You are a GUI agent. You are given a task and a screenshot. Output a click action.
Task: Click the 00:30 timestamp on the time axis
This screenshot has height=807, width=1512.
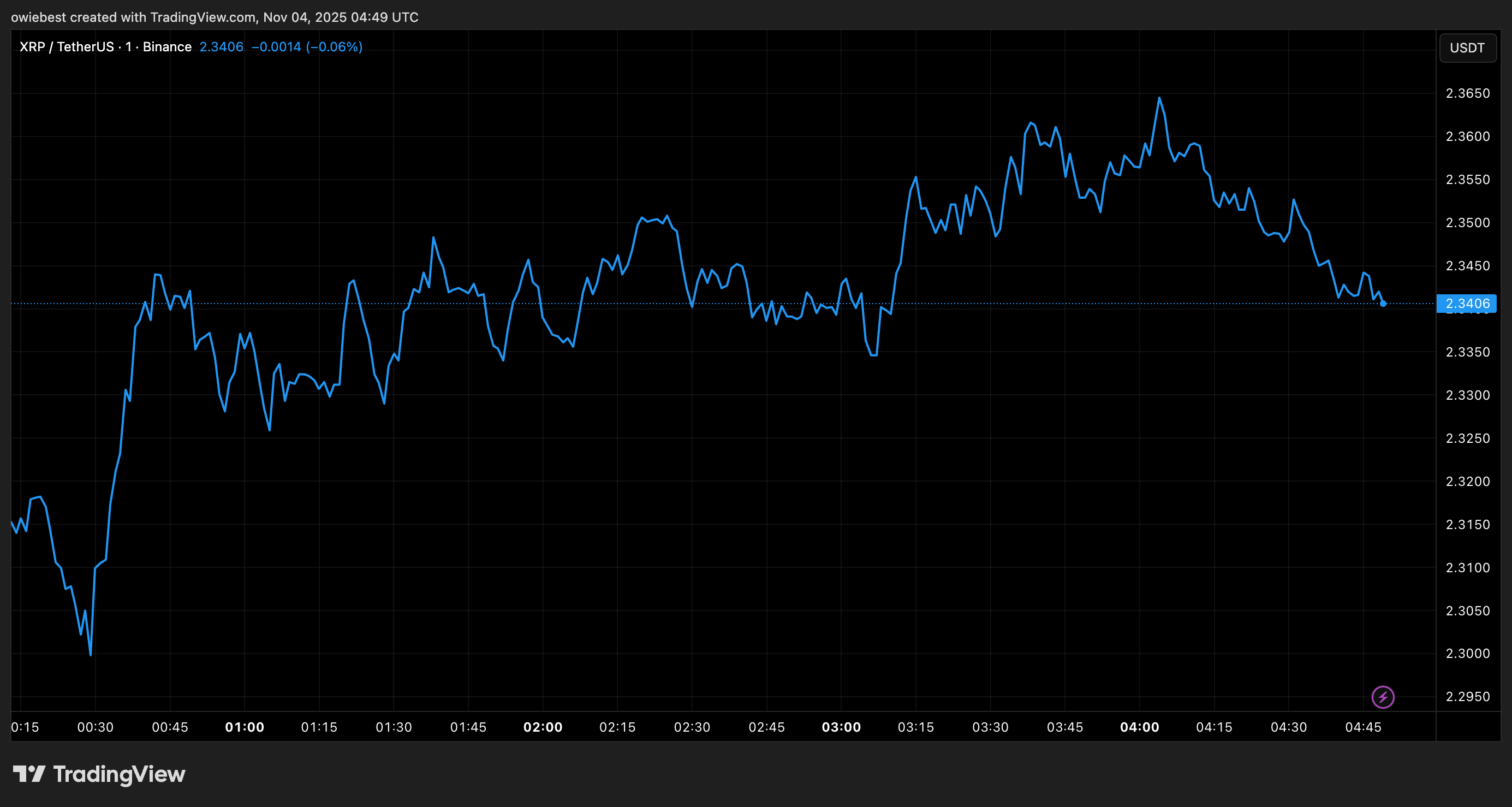(96, 727)
